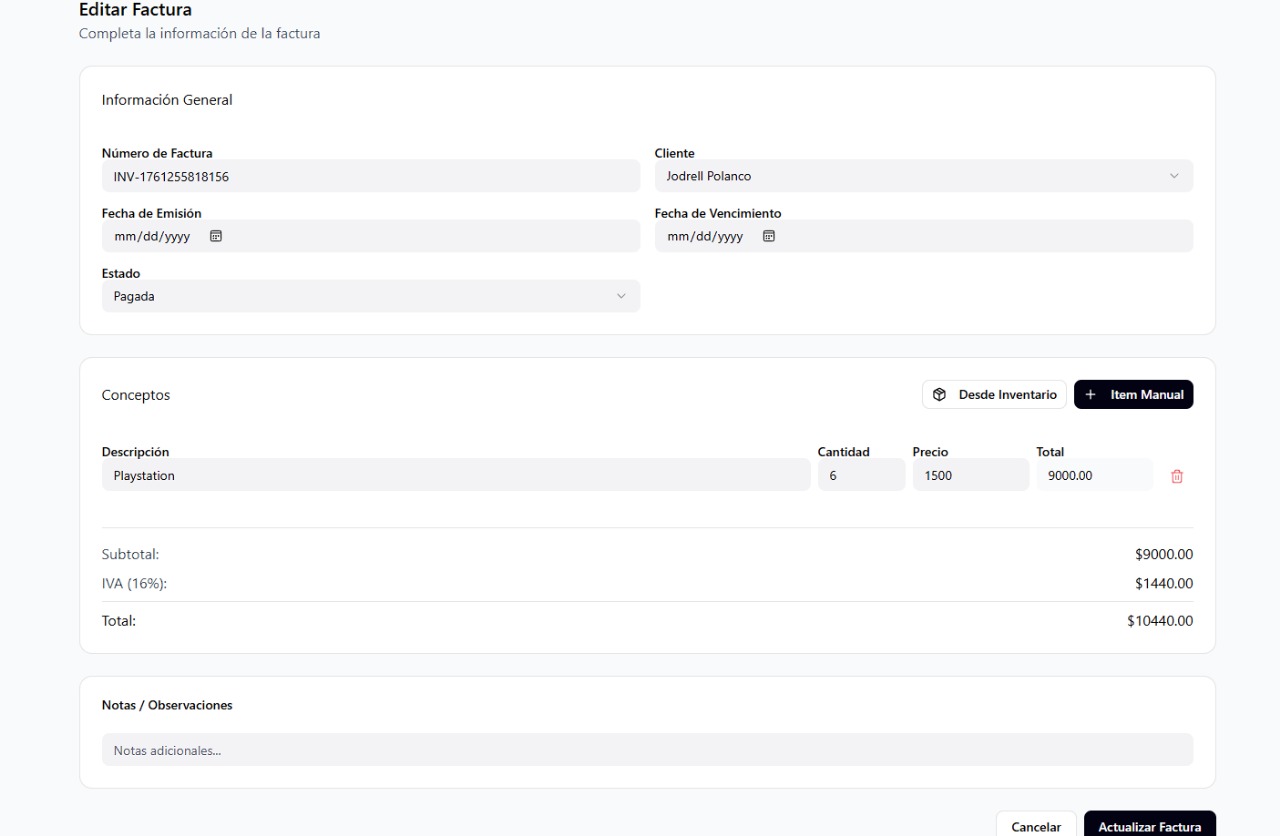Click the Total field showing 9000.00

pos(1093,475)
